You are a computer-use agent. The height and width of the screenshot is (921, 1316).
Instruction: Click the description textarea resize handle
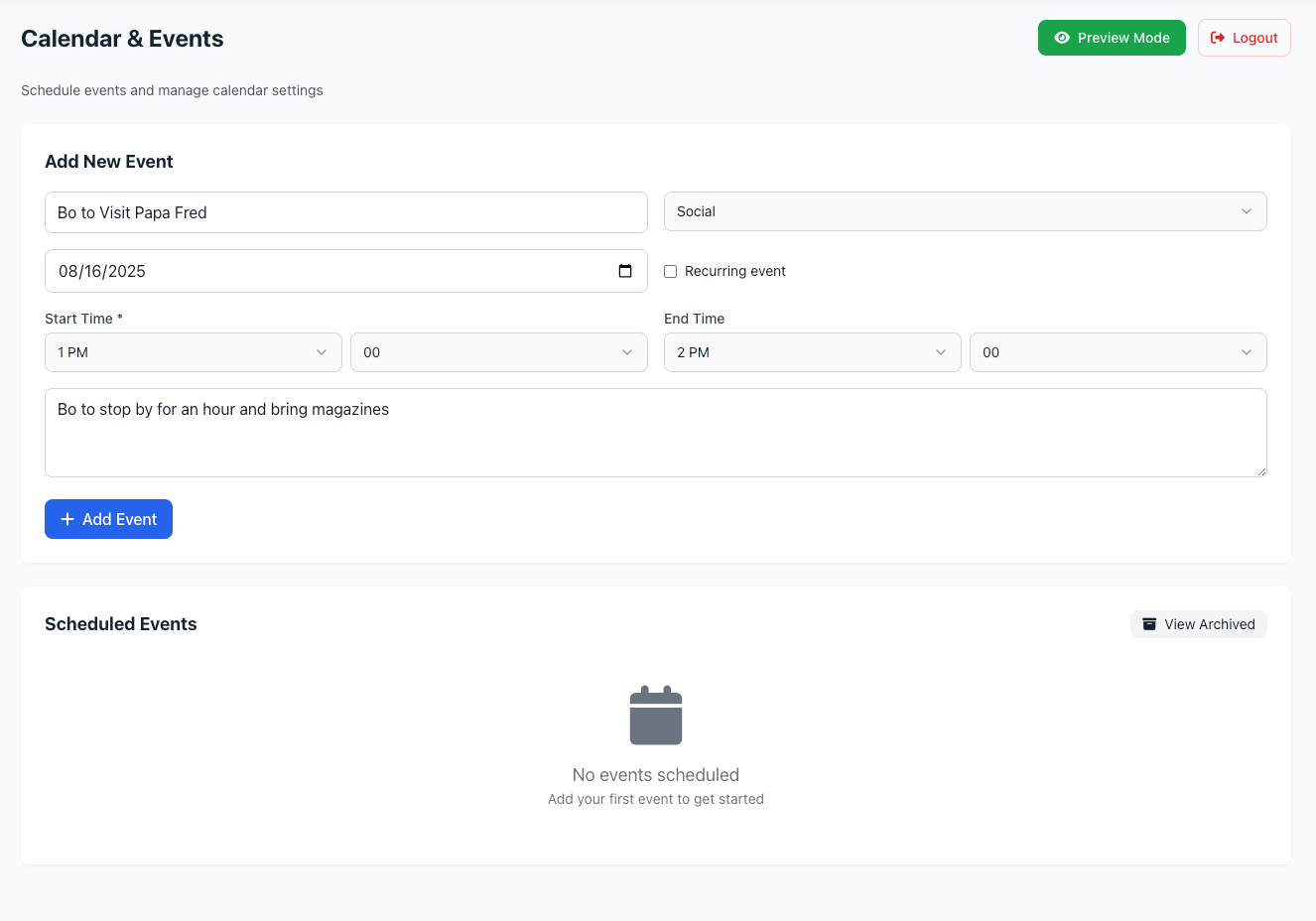1261,471
